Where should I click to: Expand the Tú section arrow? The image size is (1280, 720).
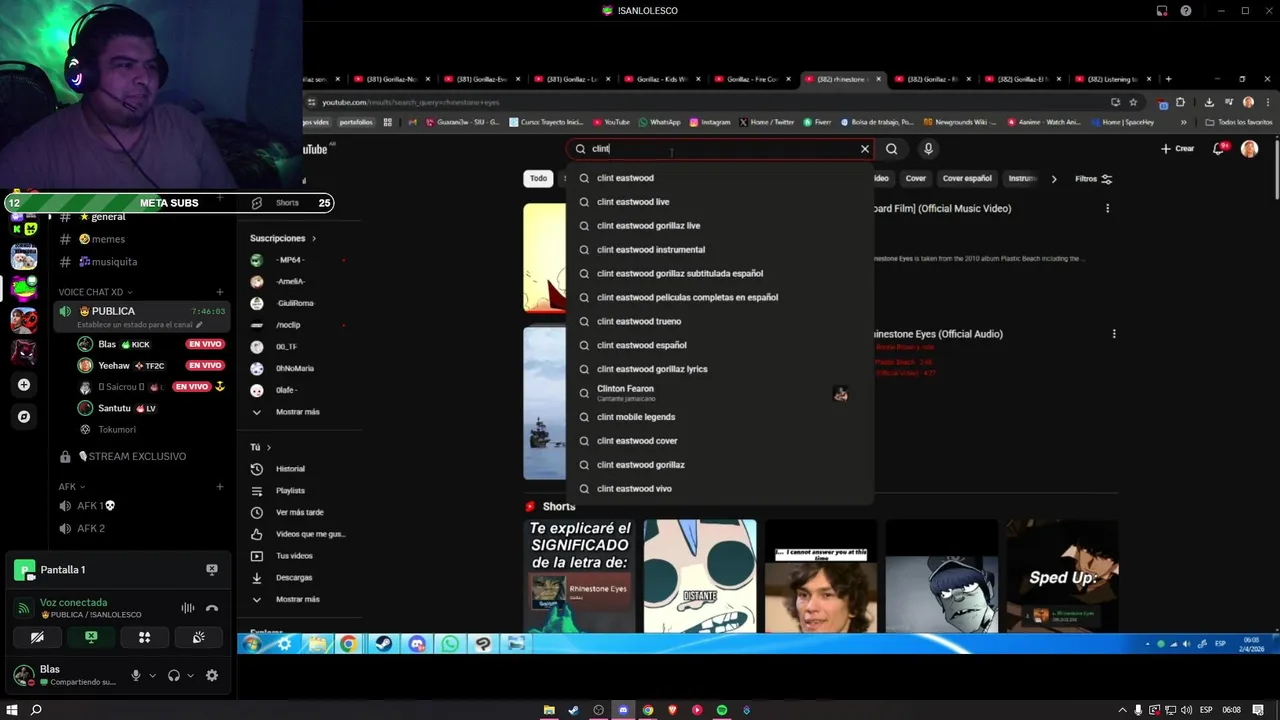point(269,447)
